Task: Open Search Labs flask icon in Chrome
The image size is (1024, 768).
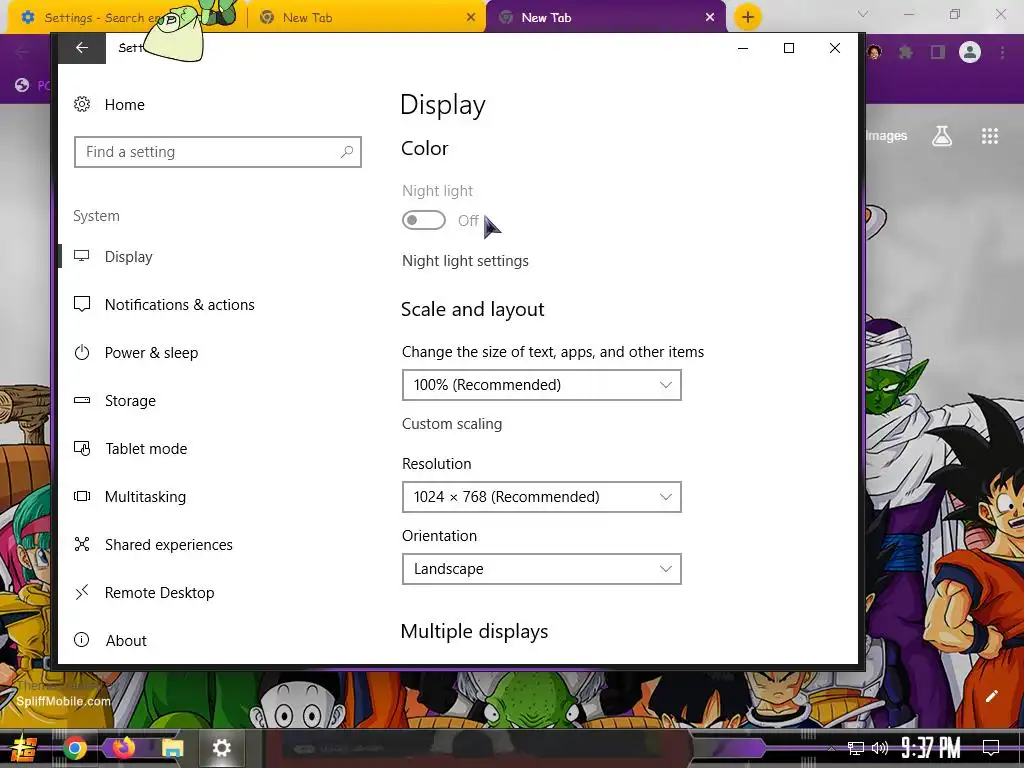Action: coord(942,136)
